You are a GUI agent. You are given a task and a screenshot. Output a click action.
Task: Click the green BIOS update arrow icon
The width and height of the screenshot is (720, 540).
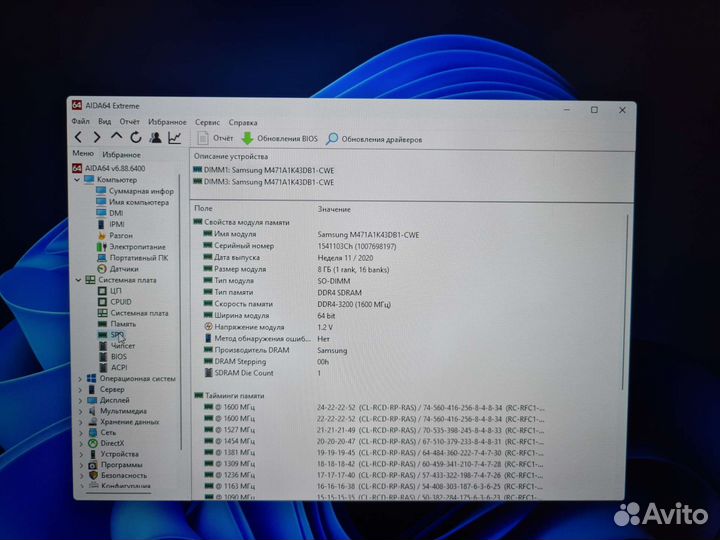coord(247,138)
